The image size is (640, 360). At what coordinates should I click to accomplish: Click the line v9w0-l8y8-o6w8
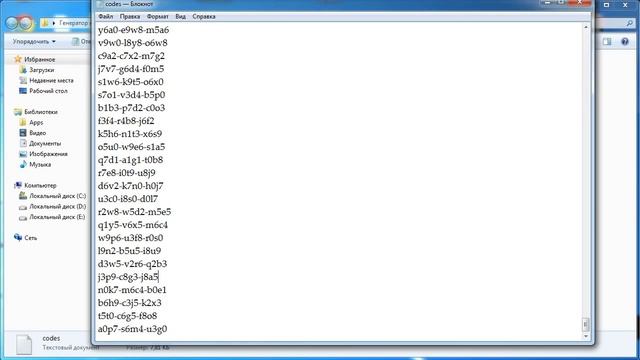click(133, 43)
